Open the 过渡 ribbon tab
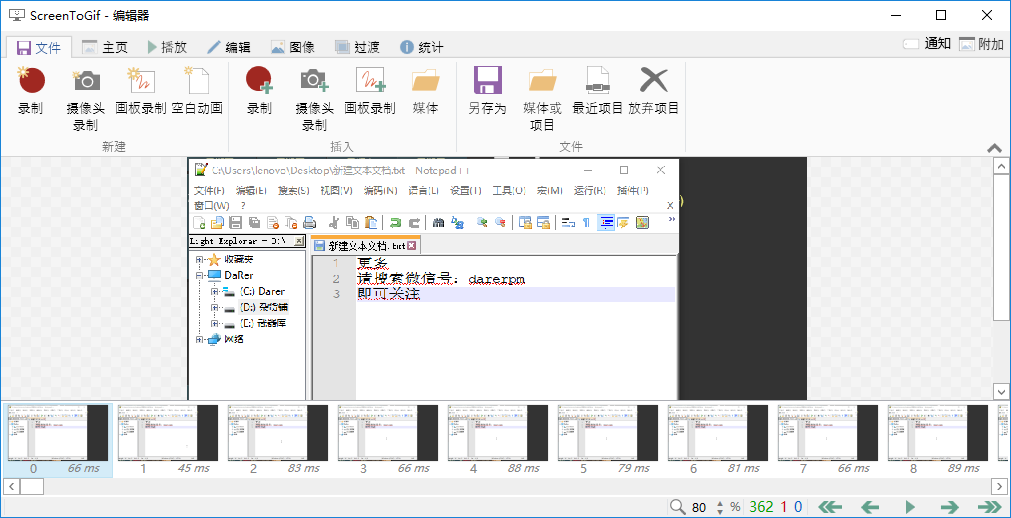Screen dimensions: 1011x518 [x=357, y=47]
